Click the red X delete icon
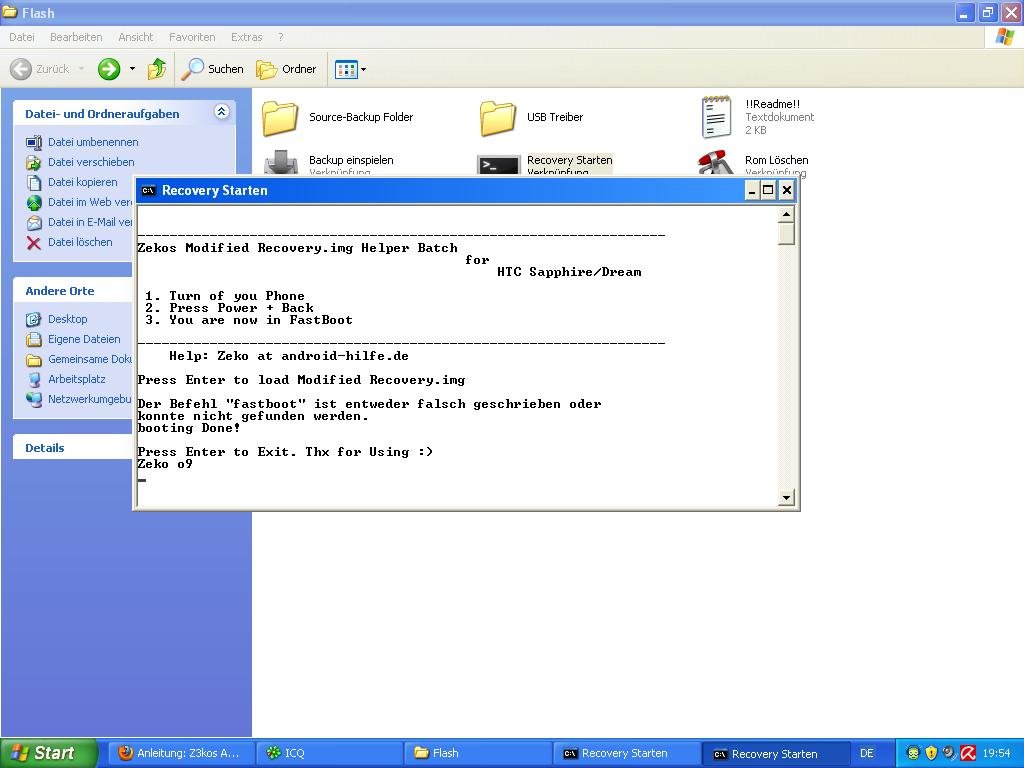 pyautogui.click(x=34, y=243)
